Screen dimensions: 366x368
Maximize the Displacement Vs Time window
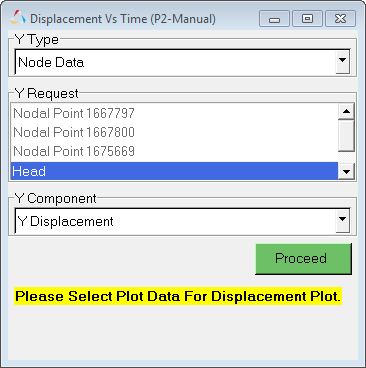tap(307, 19)
